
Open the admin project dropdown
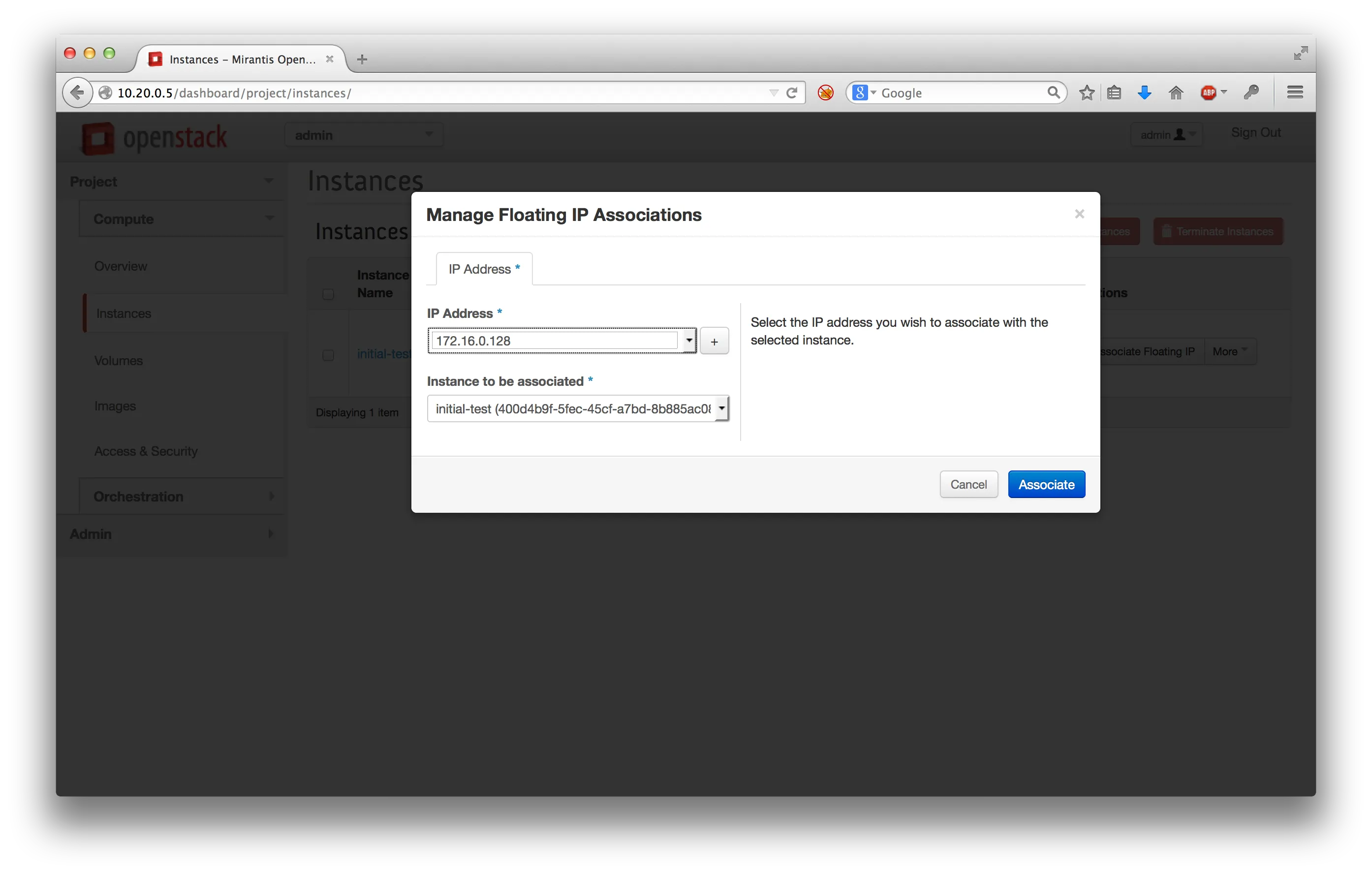point(364,135)
